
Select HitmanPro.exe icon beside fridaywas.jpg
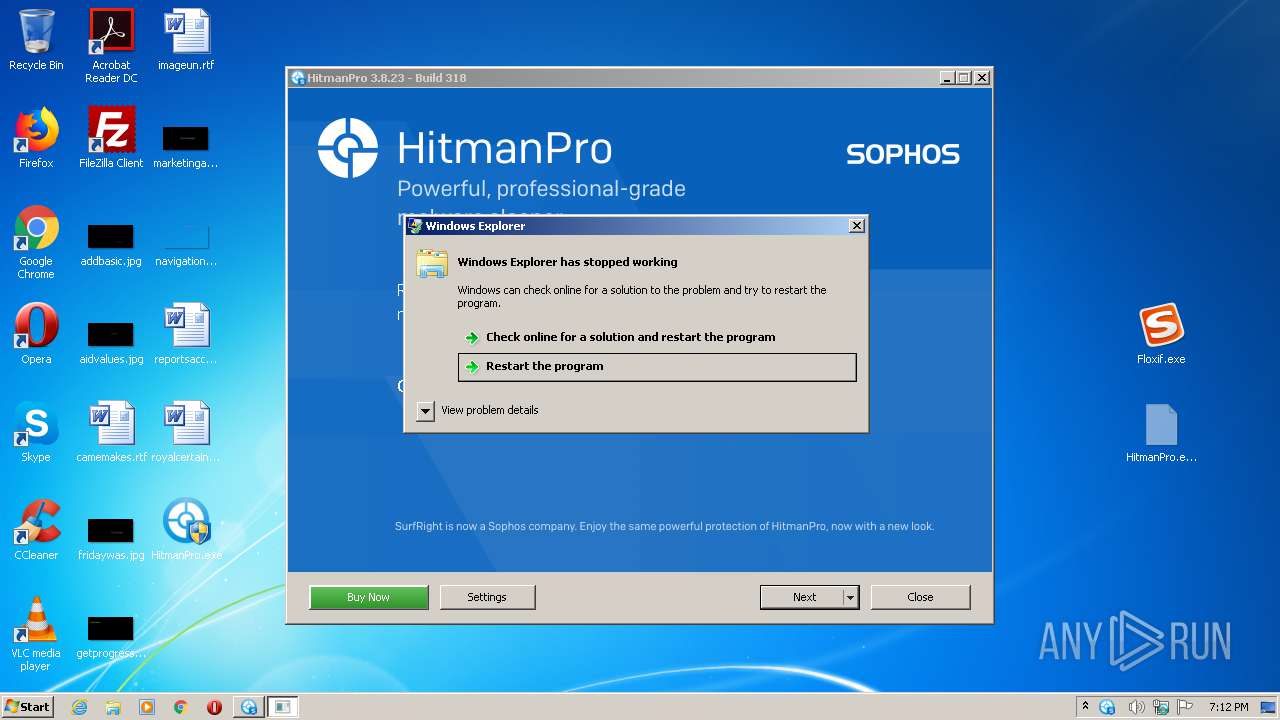point(186,530)
